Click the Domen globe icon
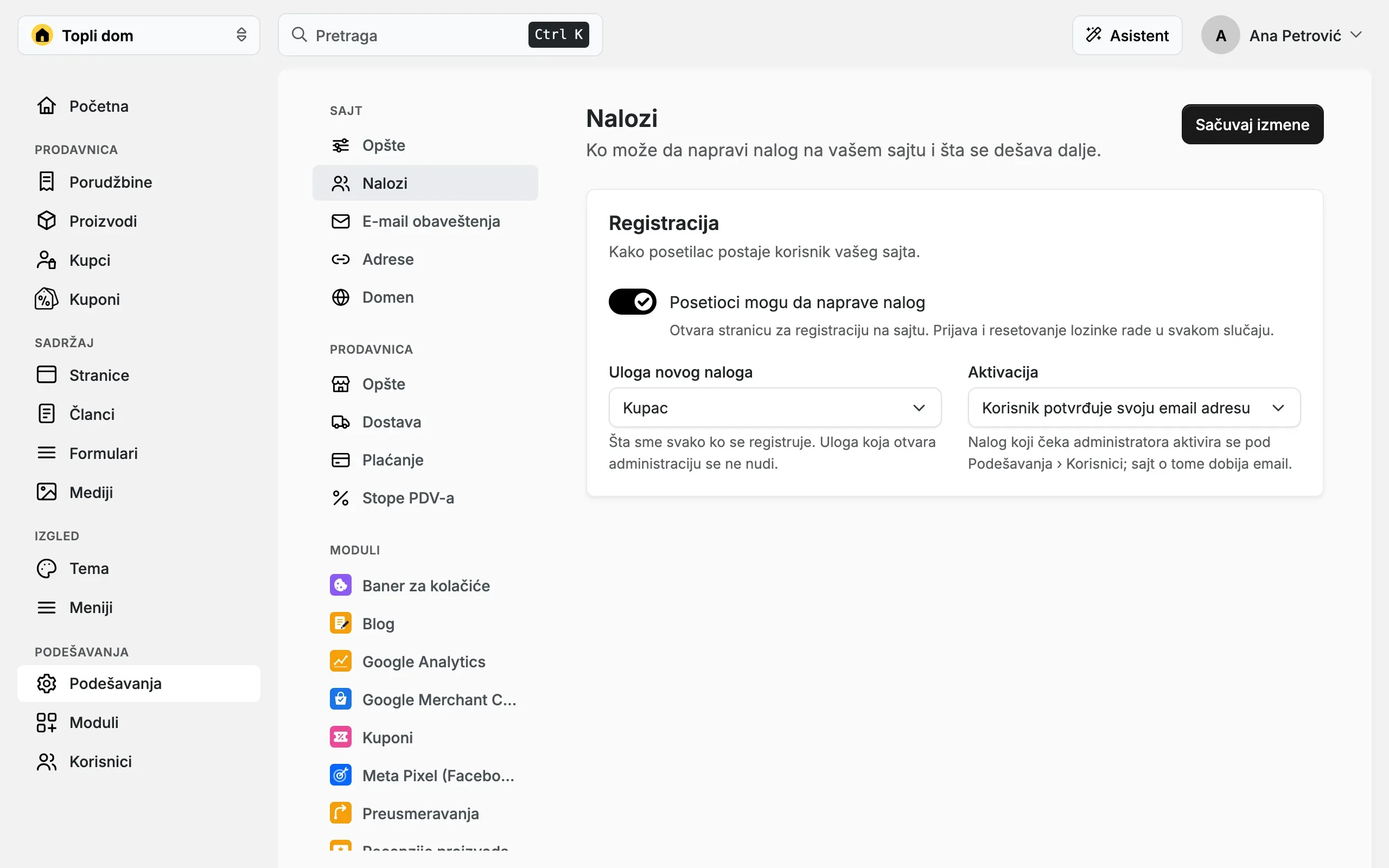Image resolution: width=1389 pixels, height=868 pixels. point(340,297)
